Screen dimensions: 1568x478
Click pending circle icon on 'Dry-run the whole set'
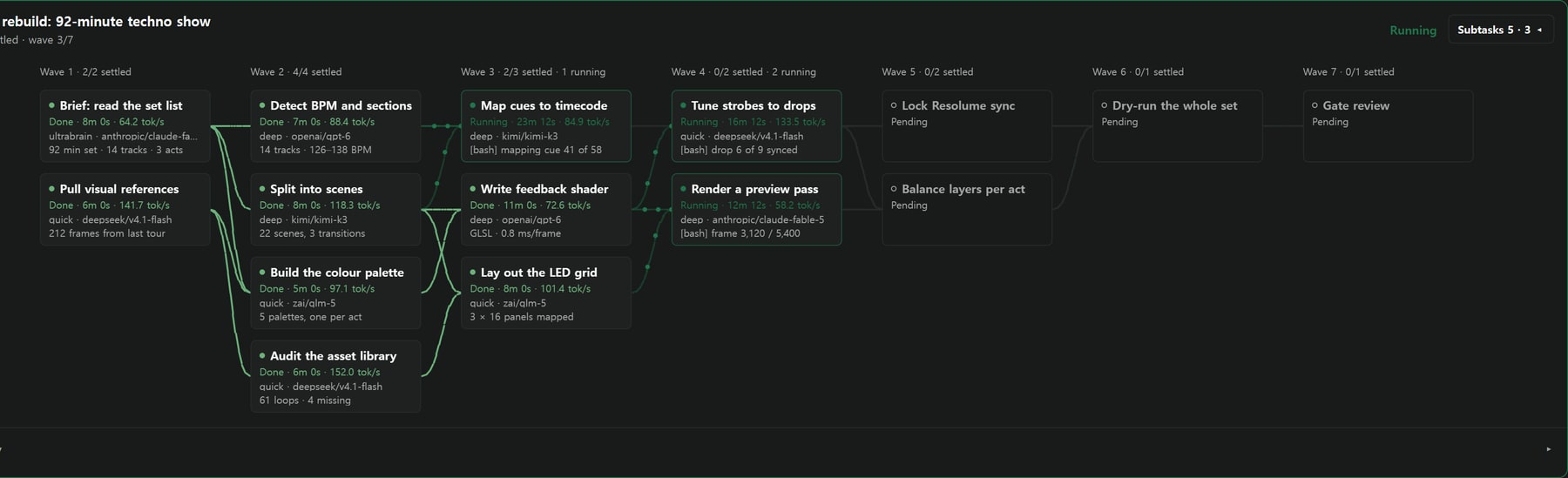point(1105,105)
